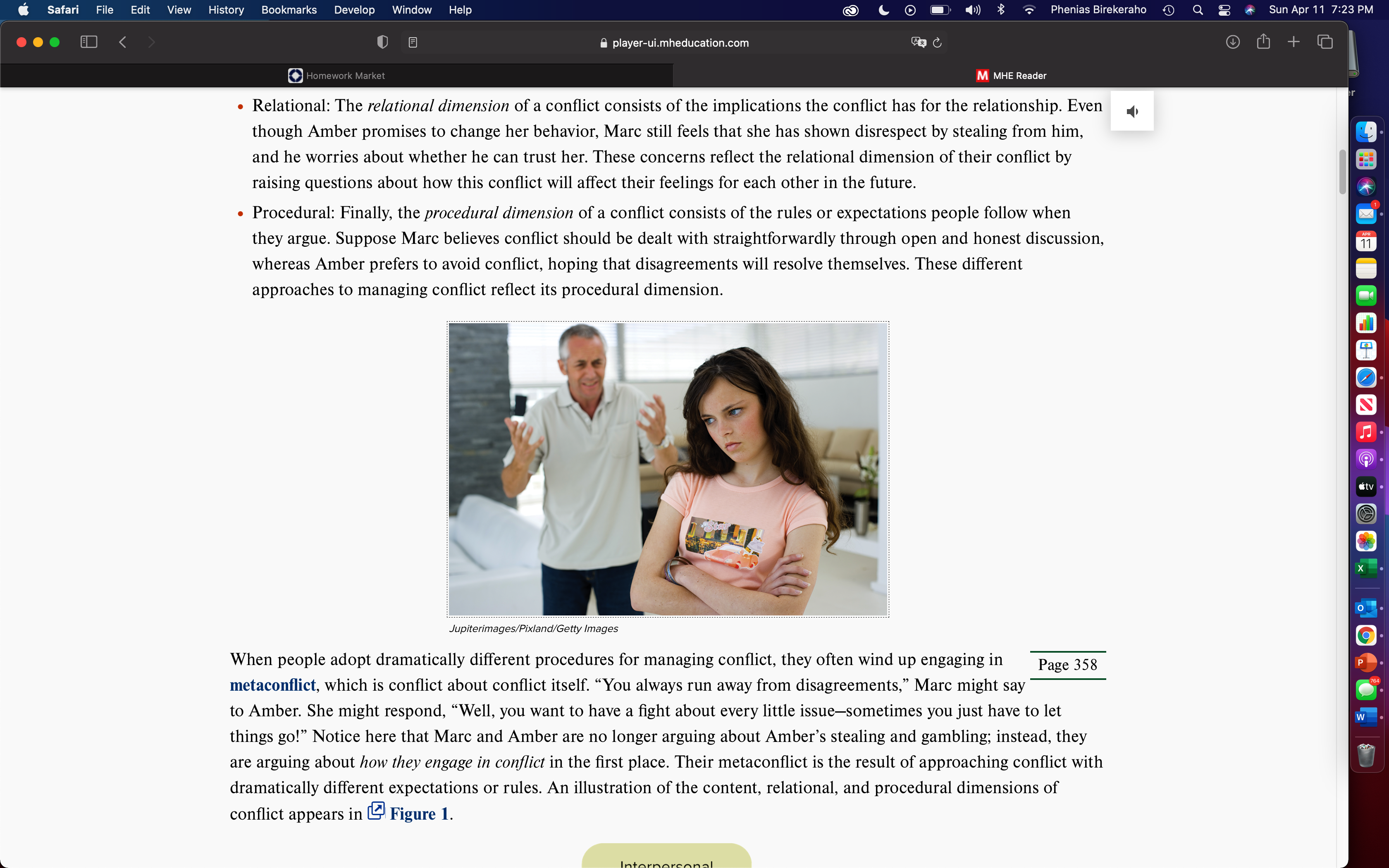Open Finder from the Dock
This screenshot has height=868, width=1389.
(1366, 132)
